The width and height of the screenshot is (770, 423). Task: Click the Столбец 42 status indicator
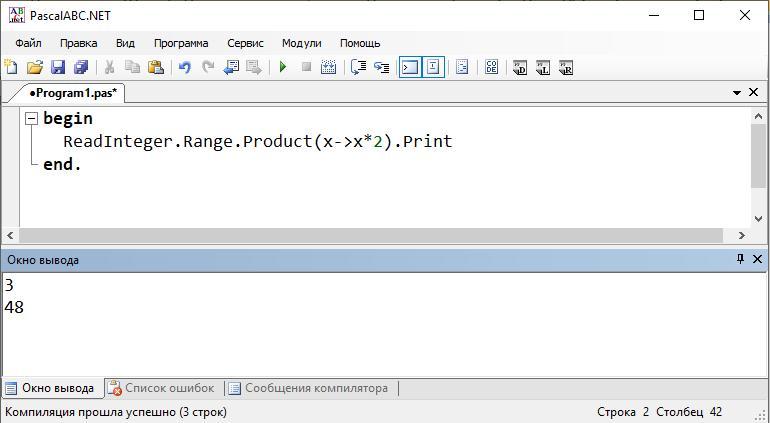(688, 412)
